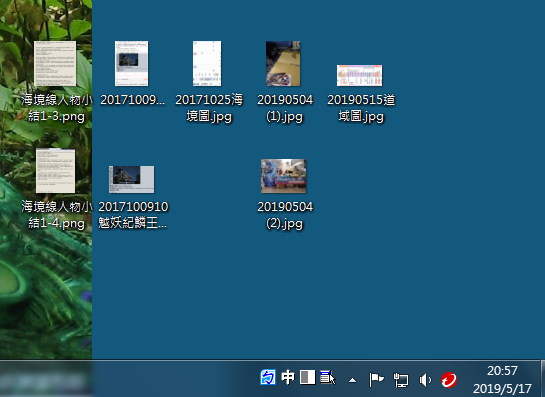The image size is (545, 397).
Task: Open the network connection tray icon
Action: [x=401, y=380]
